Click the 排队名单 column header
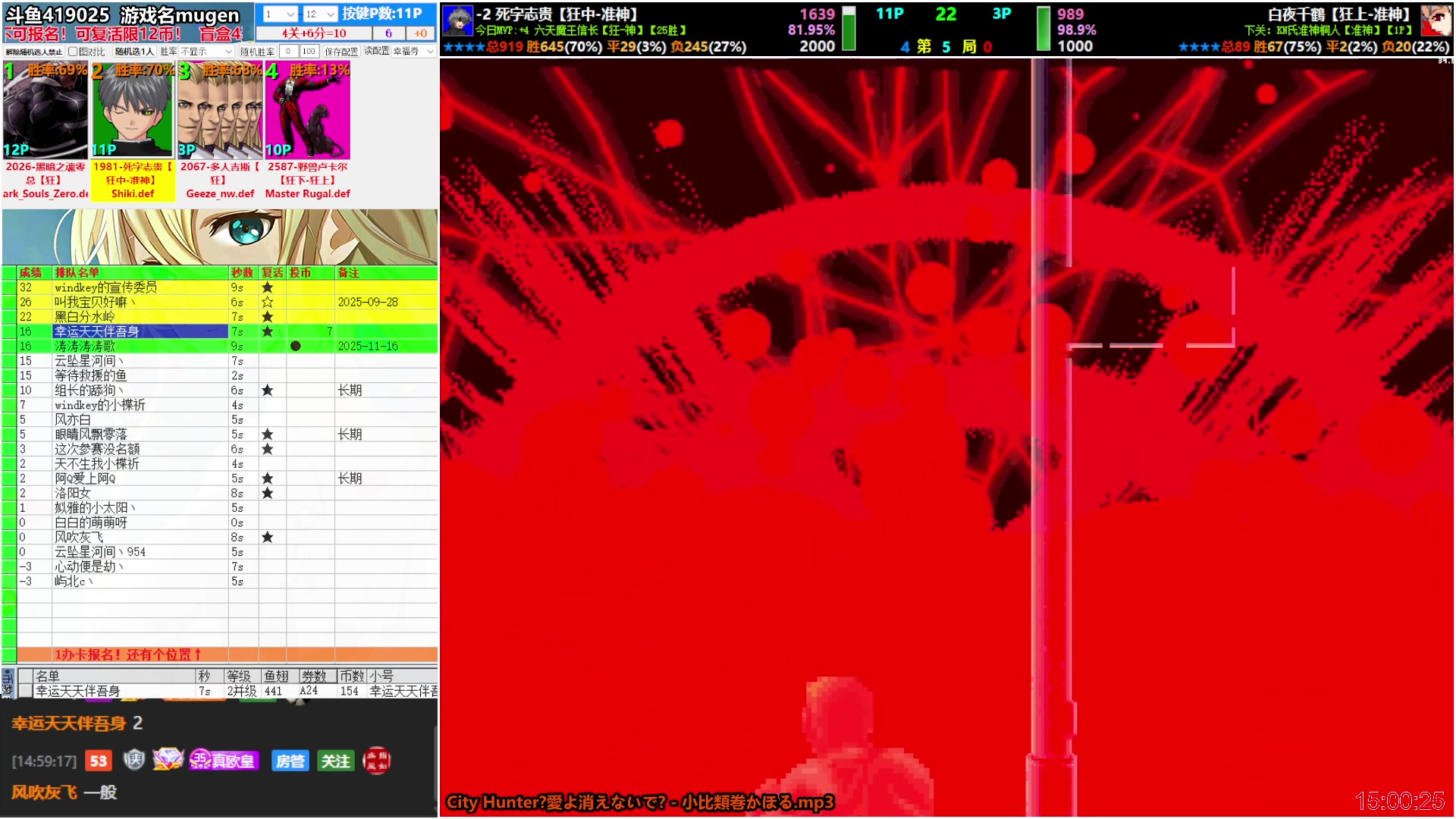Screen dimensions: 1456x819 click(x=140, y=272)
